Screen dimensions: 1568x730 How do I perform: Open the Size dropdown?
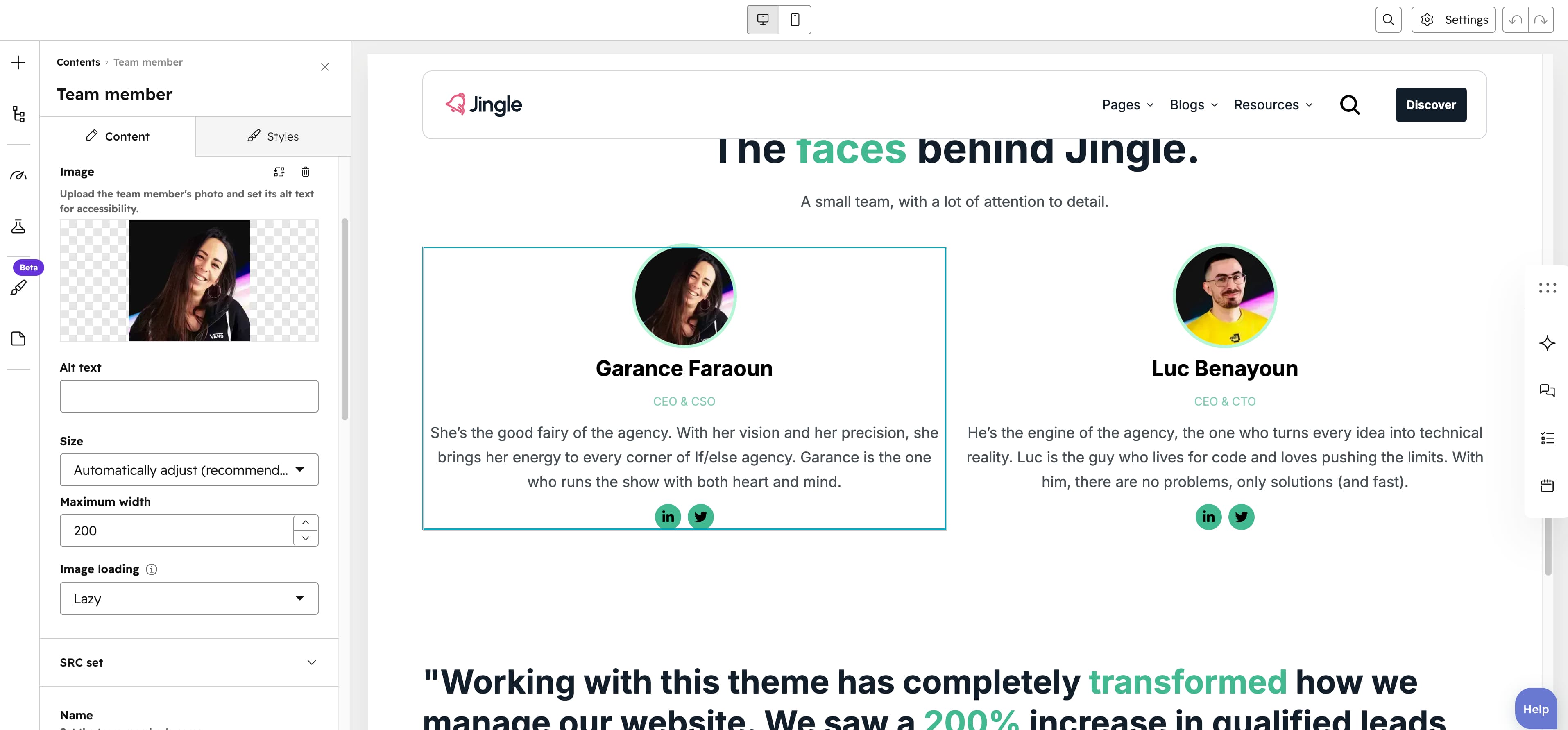coord(189,469)
